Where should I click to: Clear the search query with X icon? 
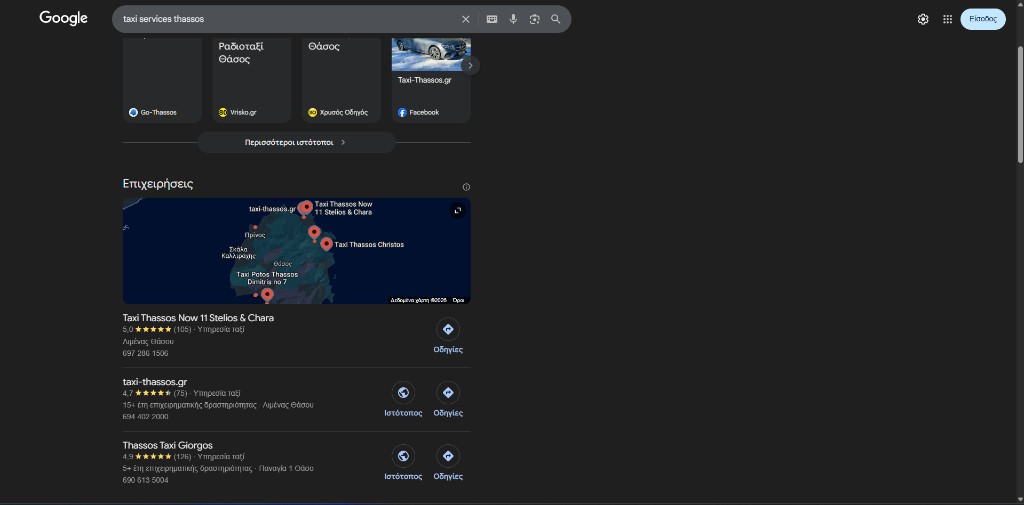pos(466,19)
